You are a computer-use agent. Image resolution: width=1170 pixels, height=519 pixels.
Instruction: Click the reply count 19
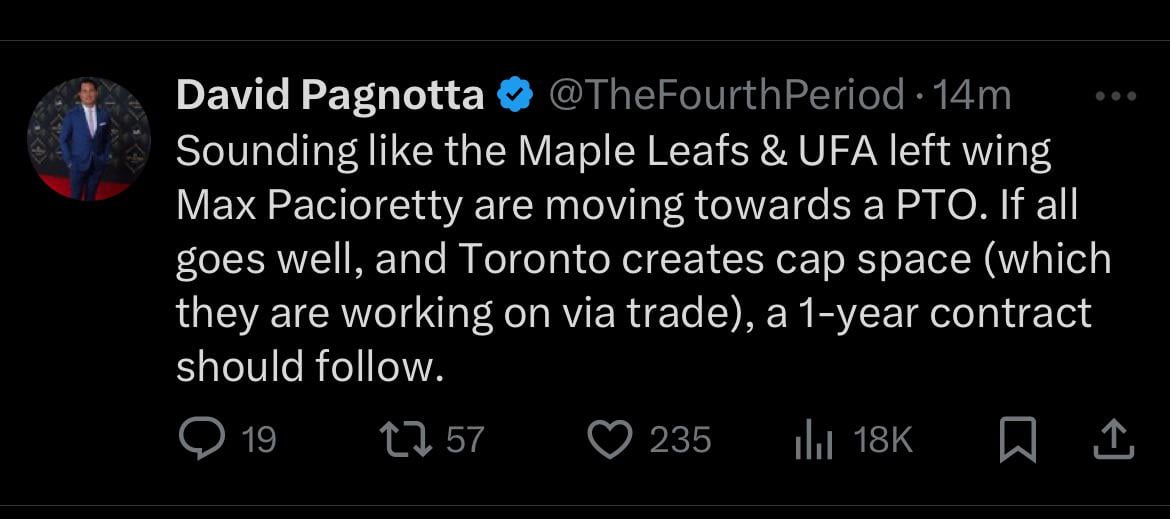258,440
